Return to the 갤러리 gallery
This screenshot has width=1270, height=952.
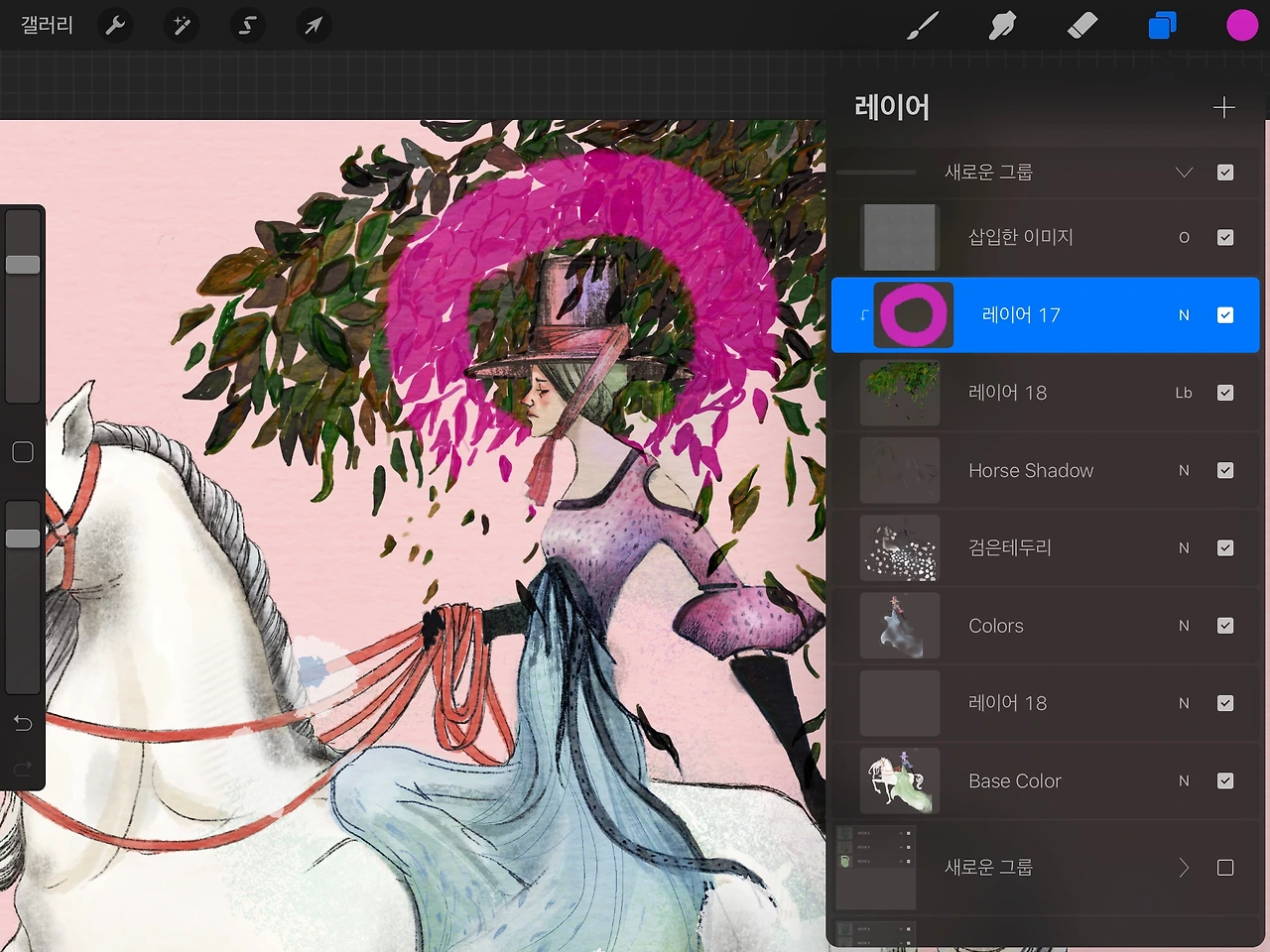48,25
